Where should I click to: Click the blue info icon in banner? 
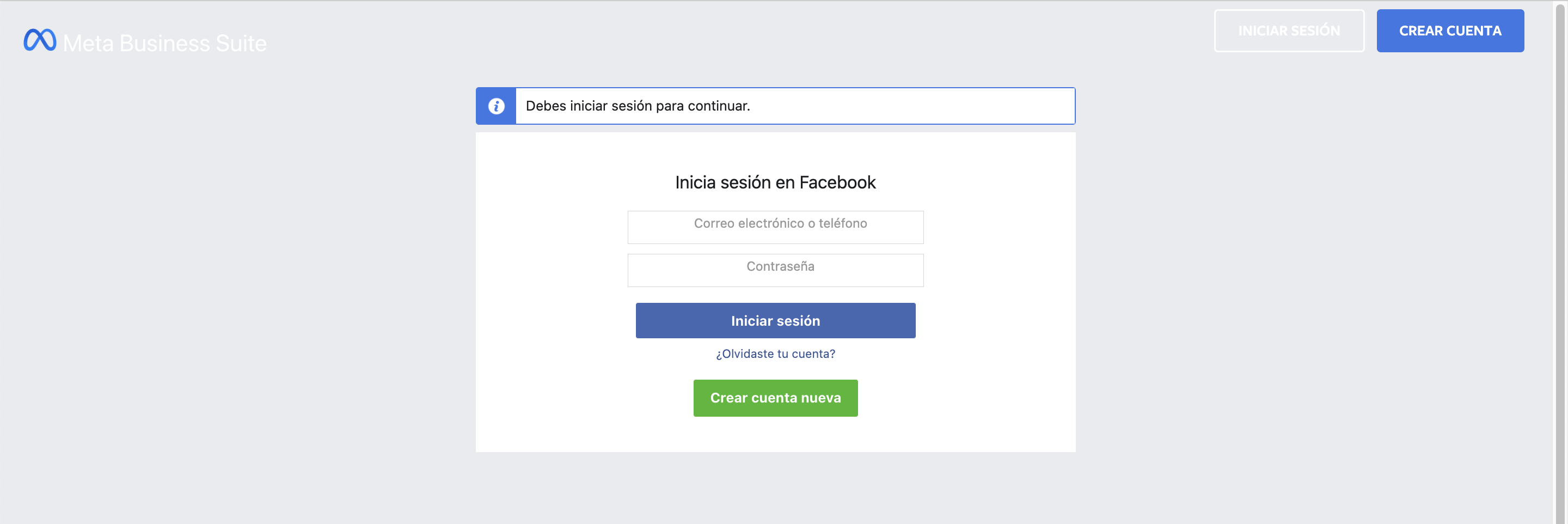coord(496,106)
